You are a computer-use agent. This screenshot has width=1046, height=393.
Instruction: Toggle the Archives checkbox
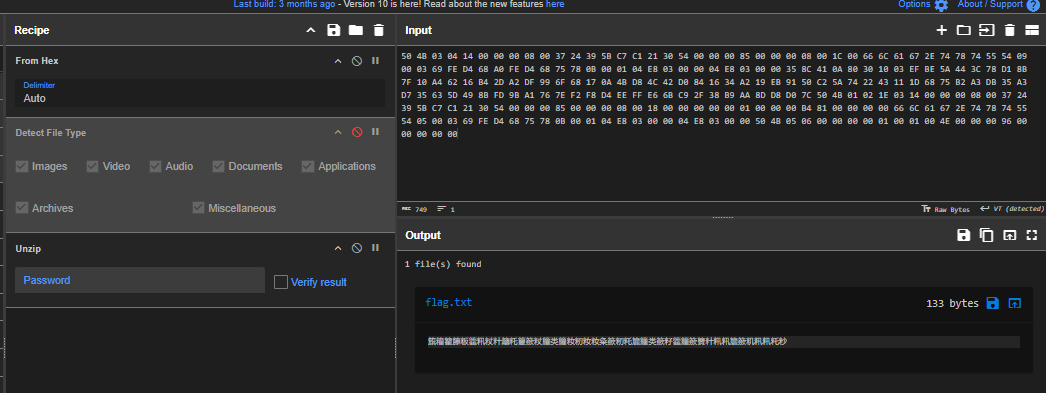[22, 208]
